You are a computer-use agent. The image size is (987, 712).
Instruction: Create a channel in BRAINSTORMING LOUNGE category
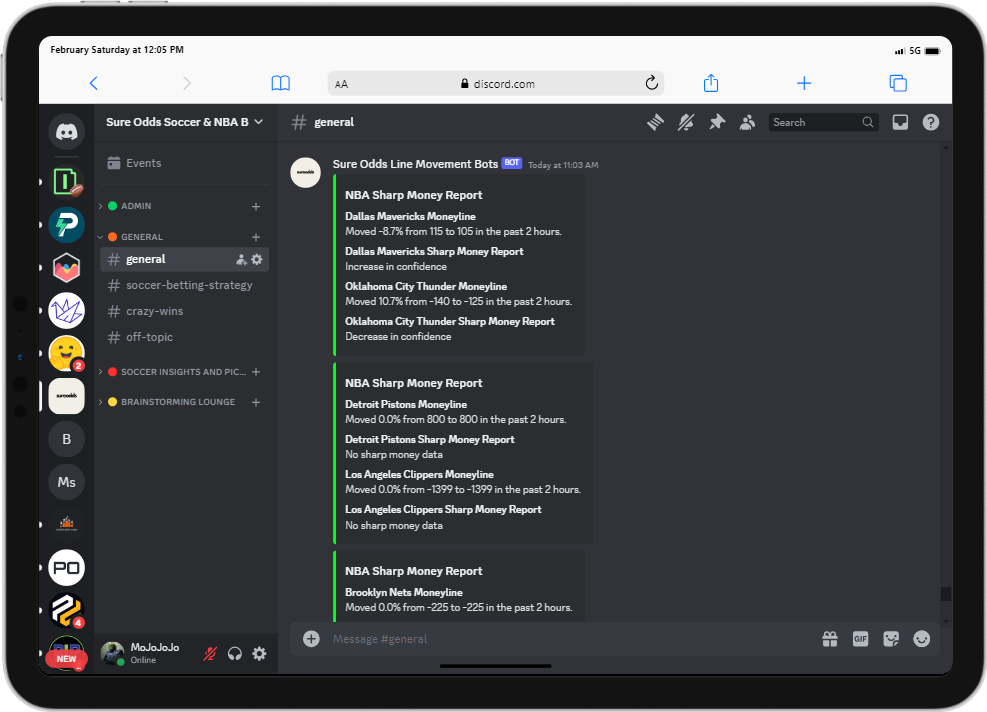[256, 402]
